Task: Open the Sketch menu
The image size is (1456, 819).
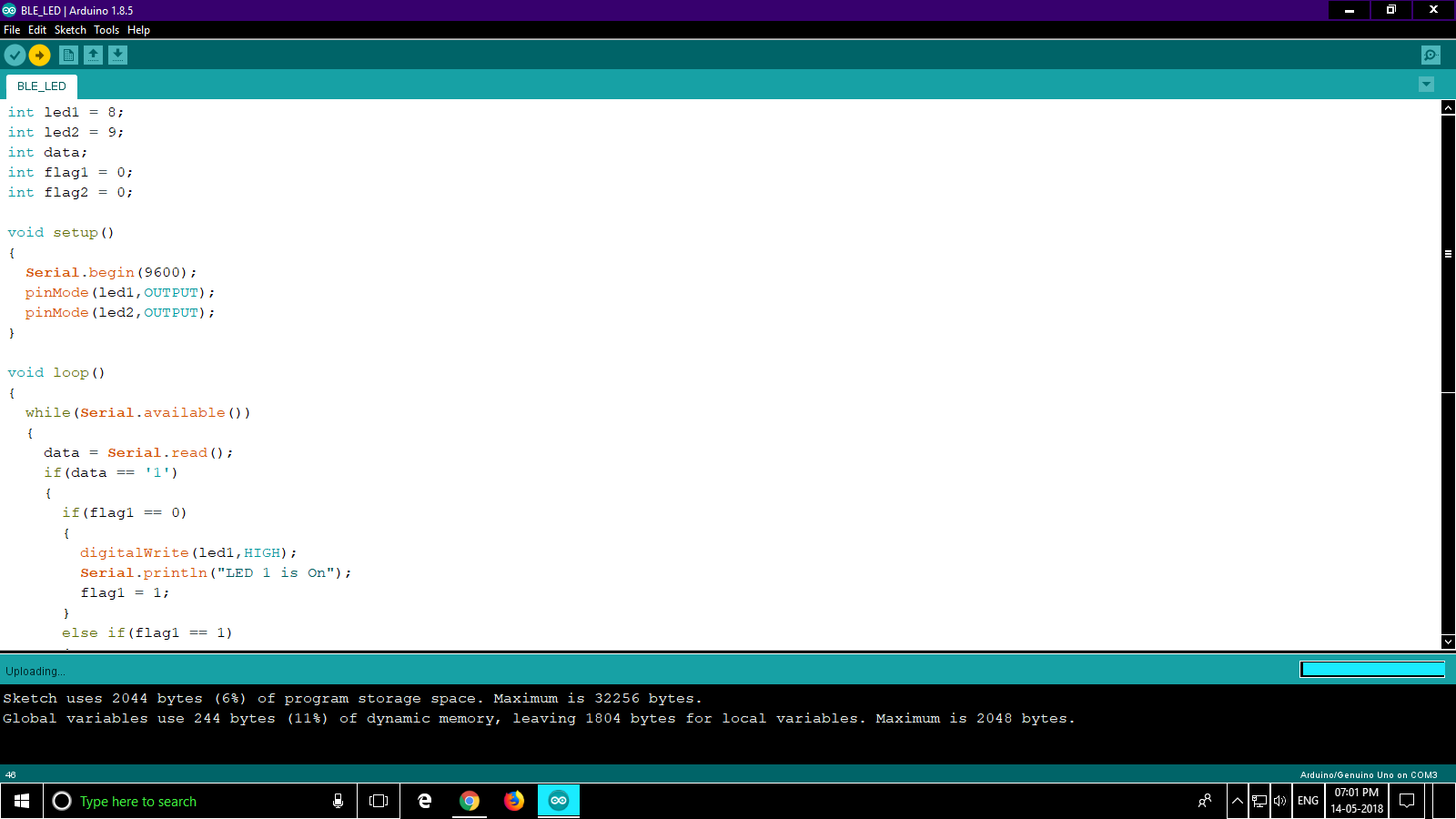Action: coord(70,30)
